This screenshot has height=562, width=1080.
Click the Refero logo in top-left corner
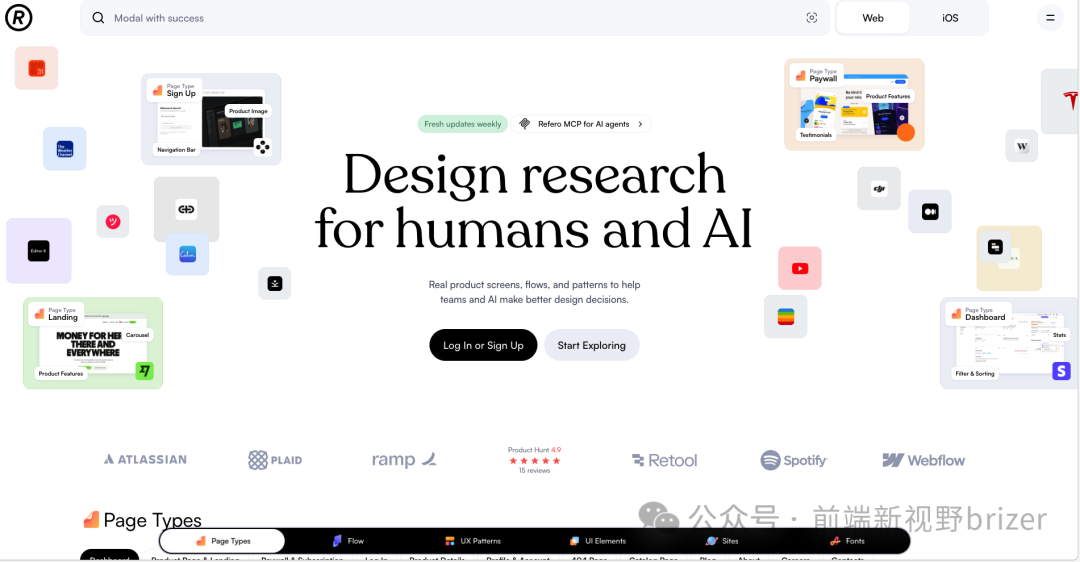point(18,17)
